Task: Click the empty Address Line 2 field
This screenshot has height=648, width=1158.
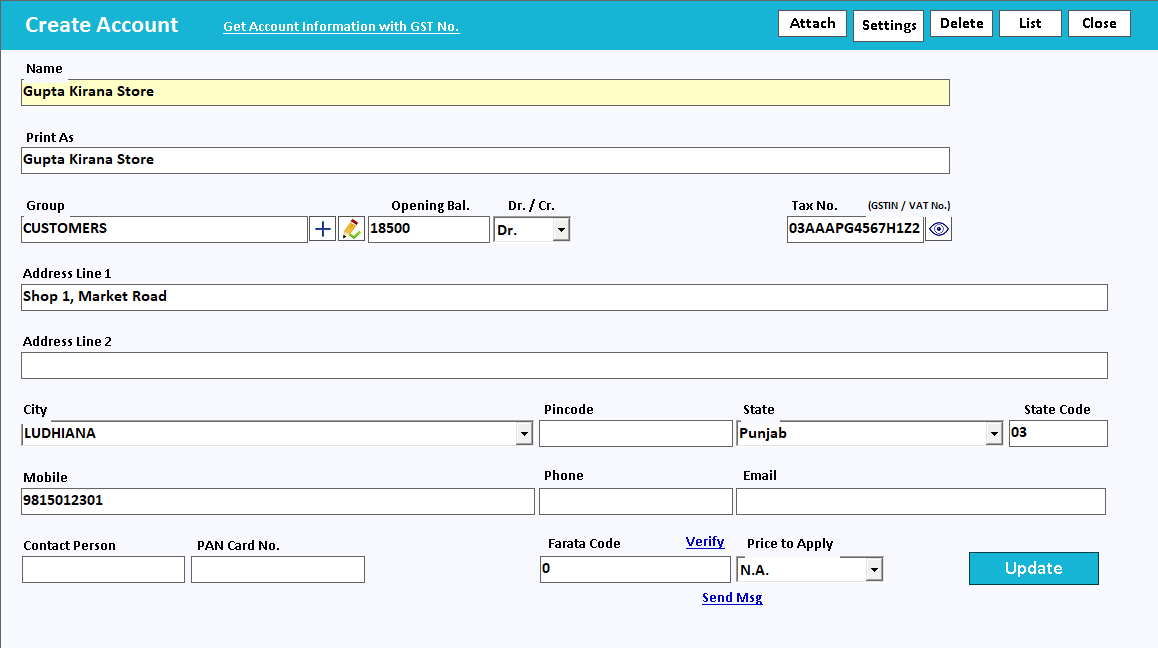Action: (564, 365)
